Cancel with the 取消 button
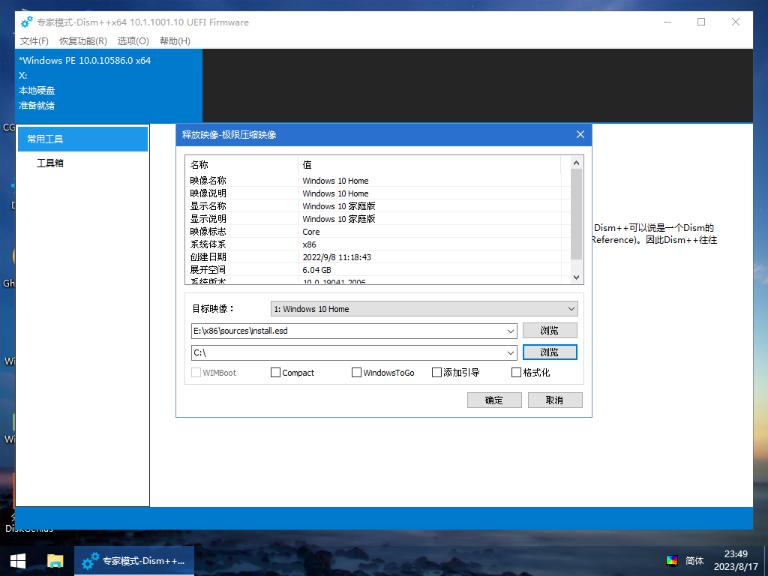The height and width of the screenshot is (576, 768). 555,400
